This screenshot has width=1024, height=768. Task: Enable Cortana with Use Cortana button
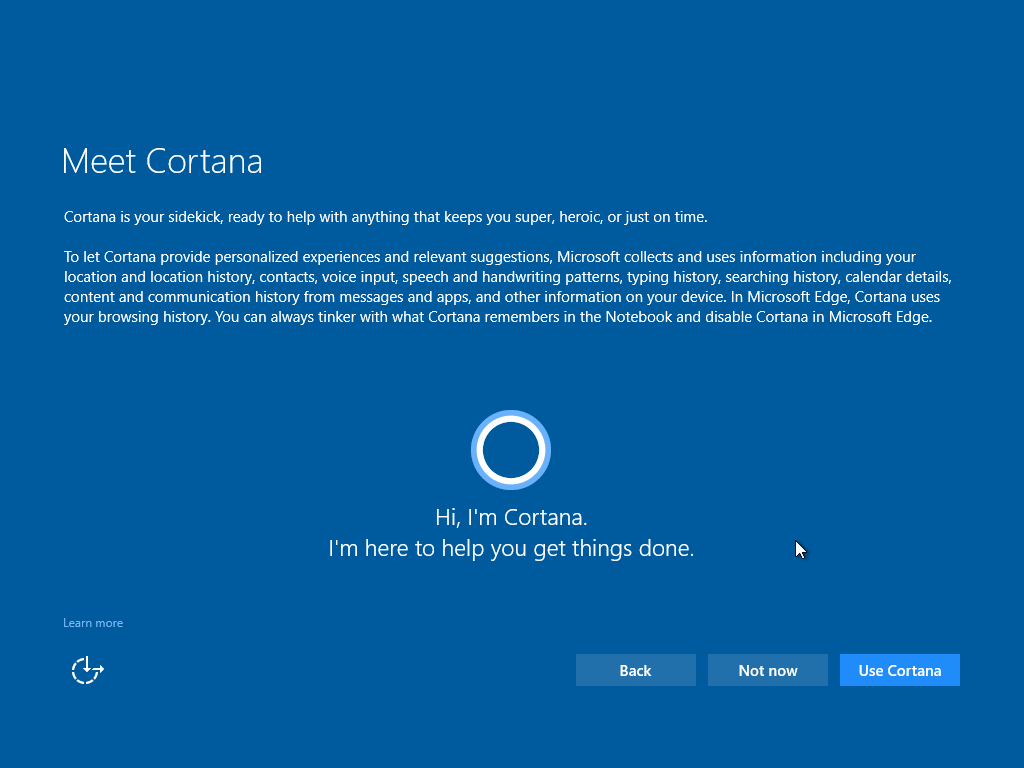tap(899, 670)
